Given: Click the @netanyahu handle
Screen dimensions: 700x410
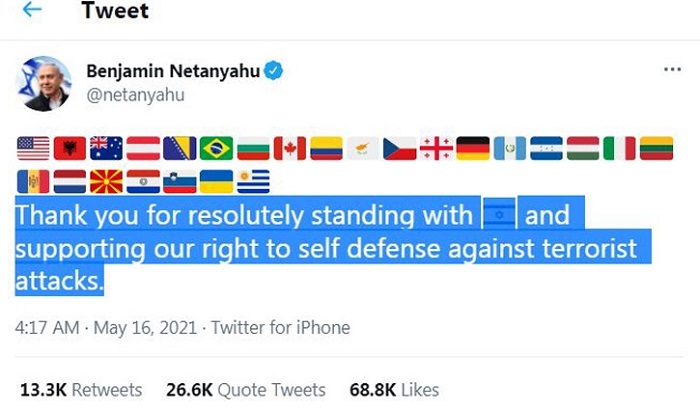Looking at the screenshot, I should tap(135, 95).
